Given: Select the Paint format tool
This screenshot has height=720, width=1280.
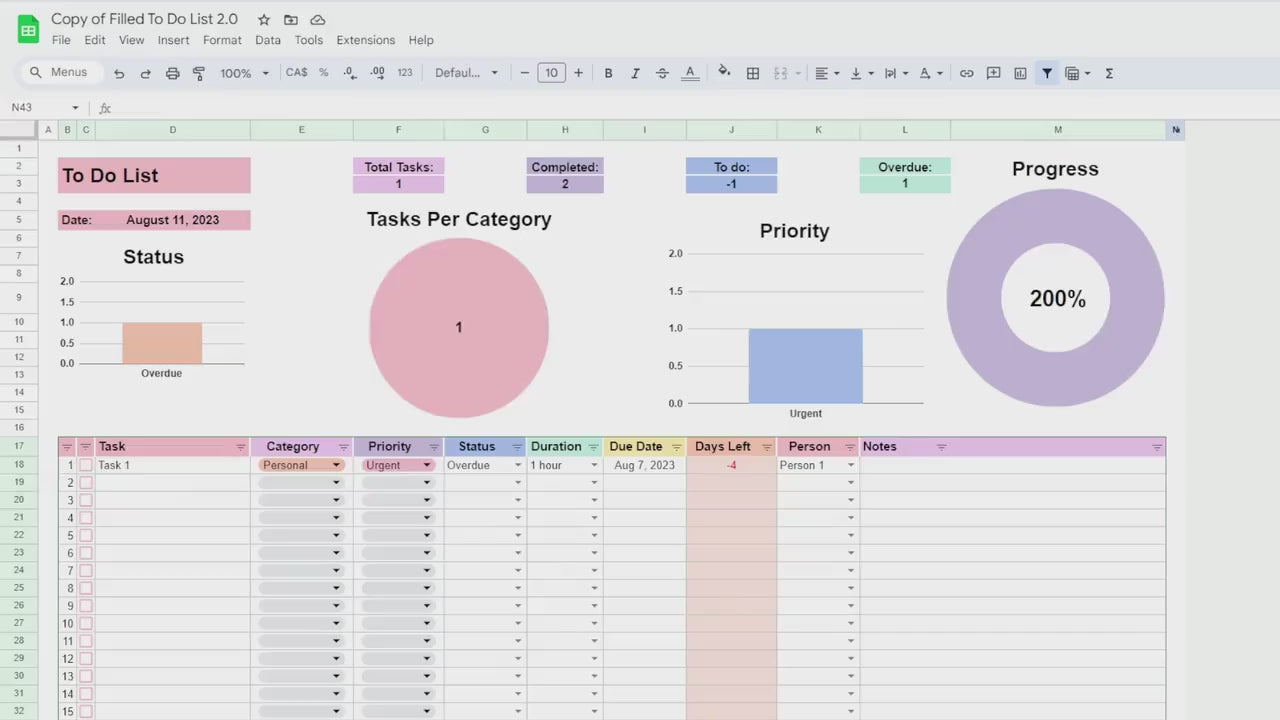Looking at the screenshot, I should [198, 73].
